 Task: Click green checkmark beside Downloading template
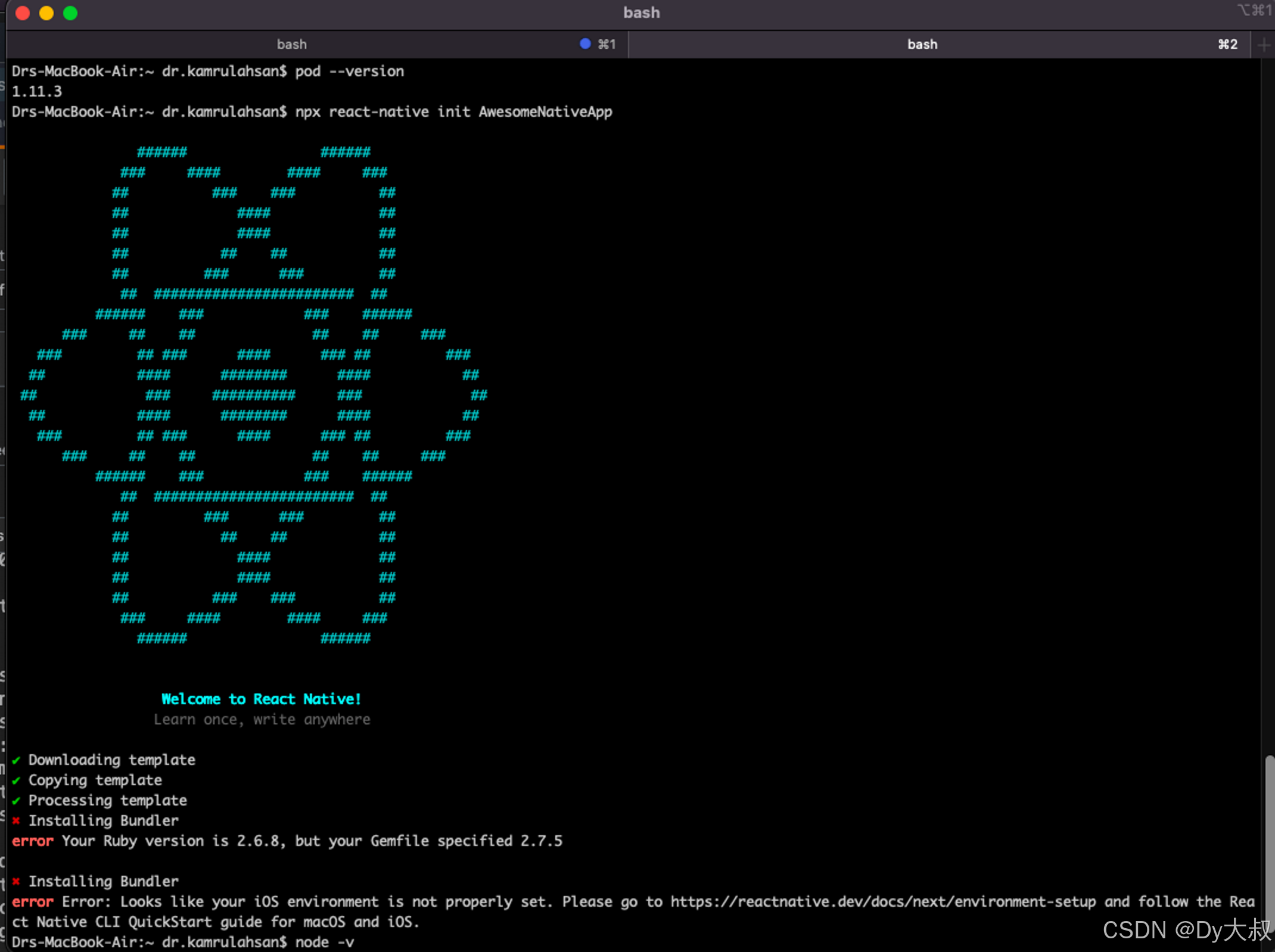click(16, 760)
